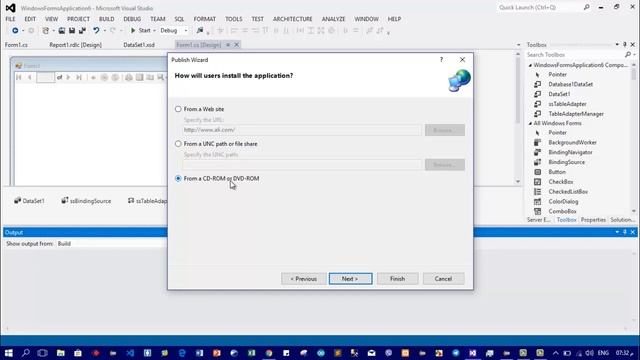Screen dimensions: 640x360
Task: Click the Save All toolbar icon
Action: click(82, 31)
